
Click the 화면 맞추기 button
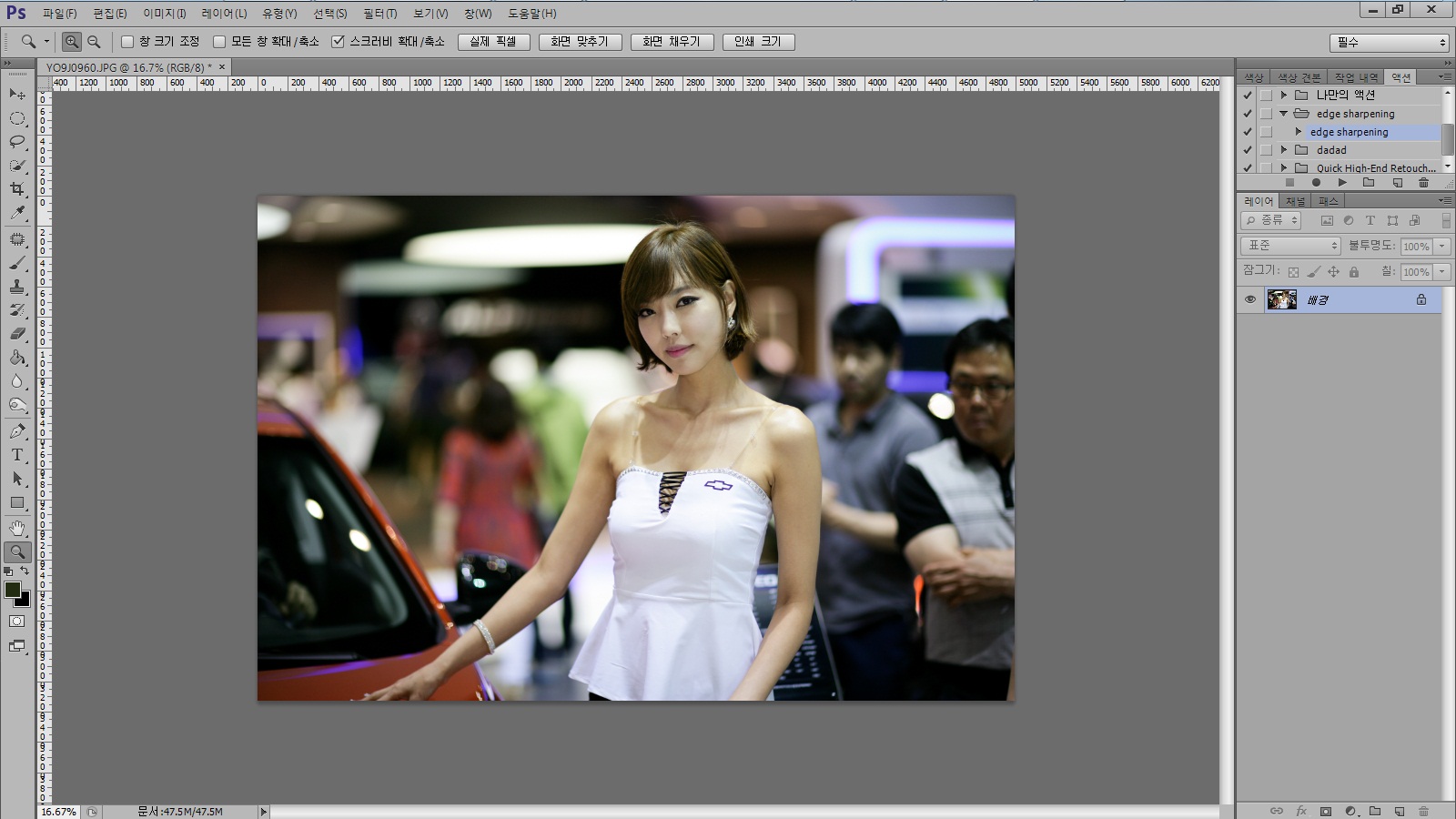pyautogui.click(x=580, y=42)
